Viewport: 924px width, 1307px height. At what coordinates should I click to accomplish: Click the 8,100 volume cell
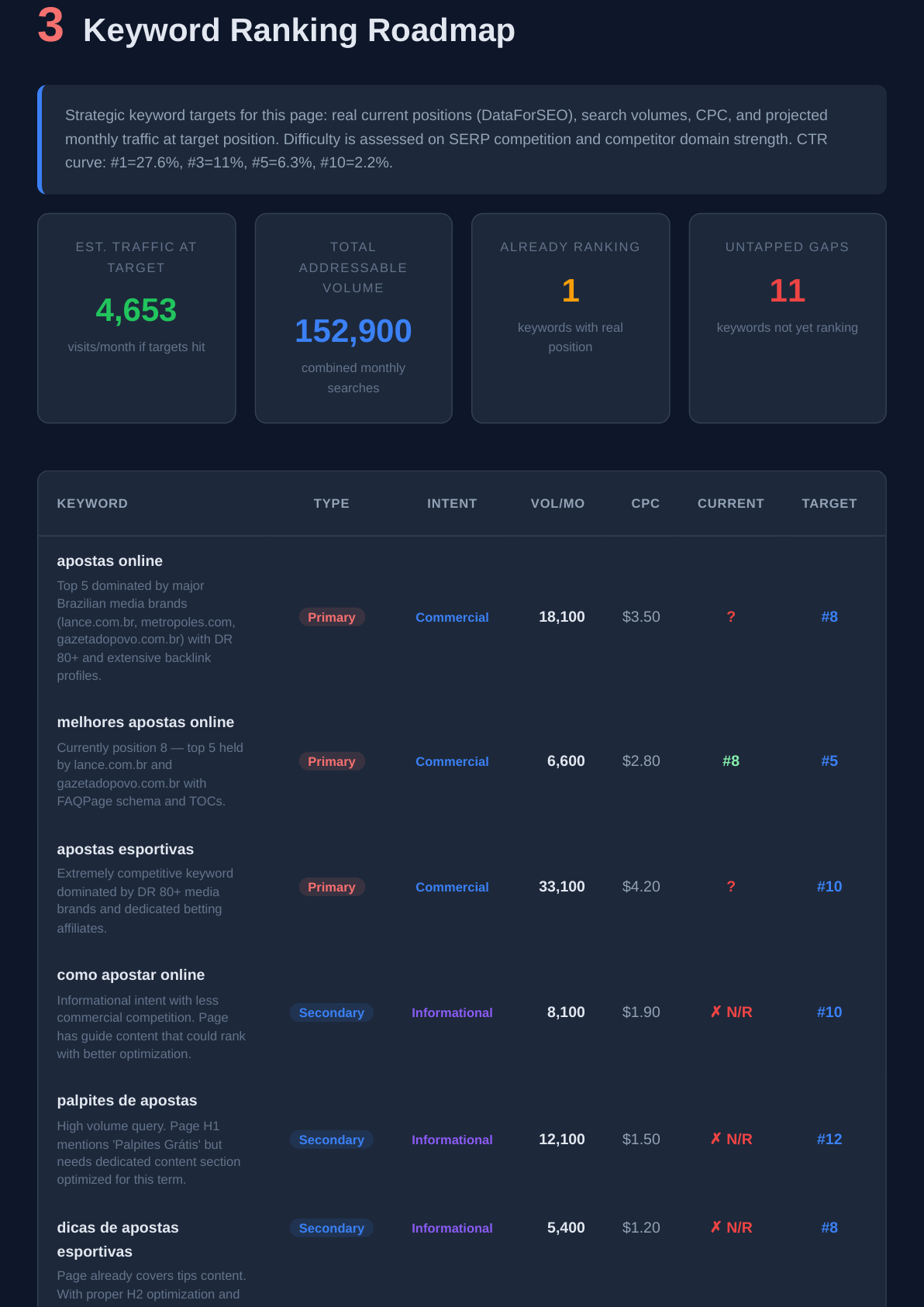click(x=566, y=1012)
